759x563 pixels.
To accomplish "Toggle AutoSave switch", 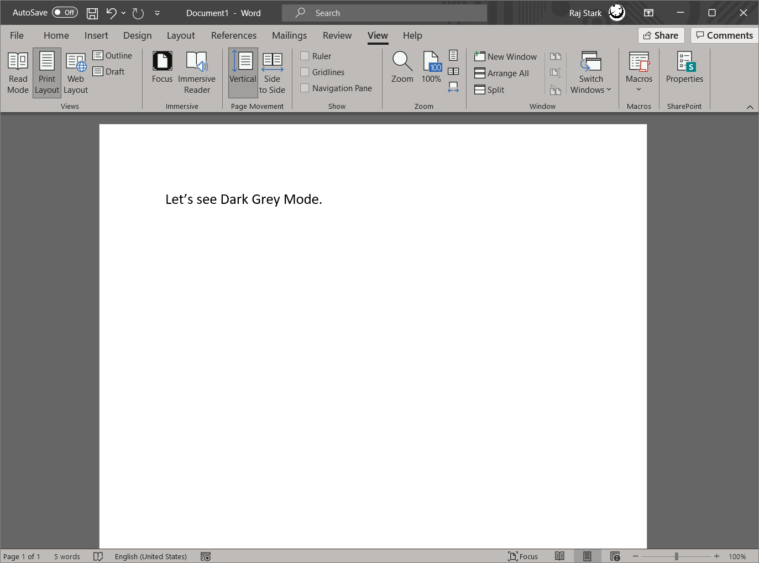I will (65, 13).
